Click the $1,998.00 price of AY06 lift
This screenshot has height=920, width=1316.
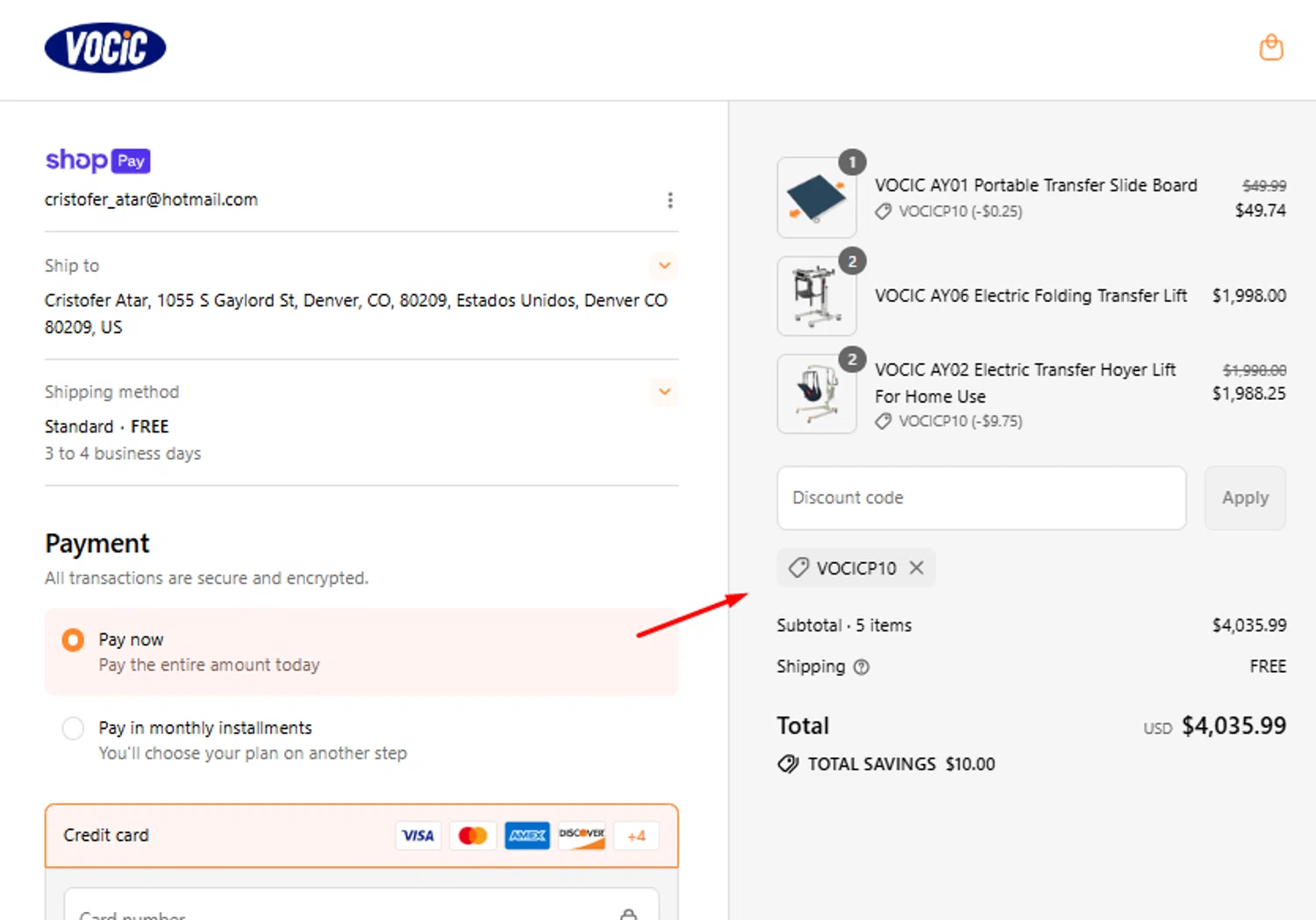1249,296
